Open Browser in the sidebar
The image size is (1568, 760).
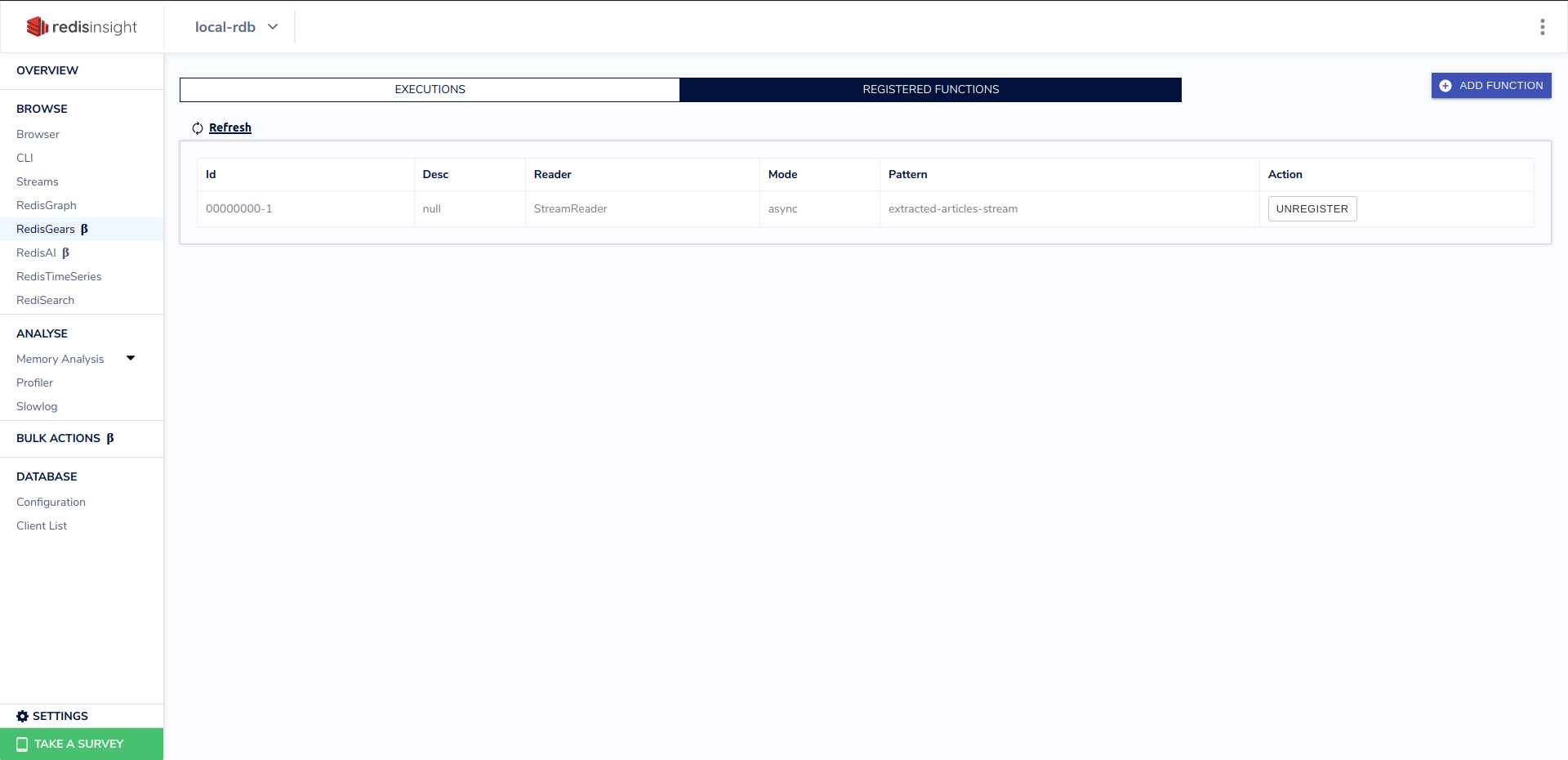pyautogui.click(x=38, y=134)
